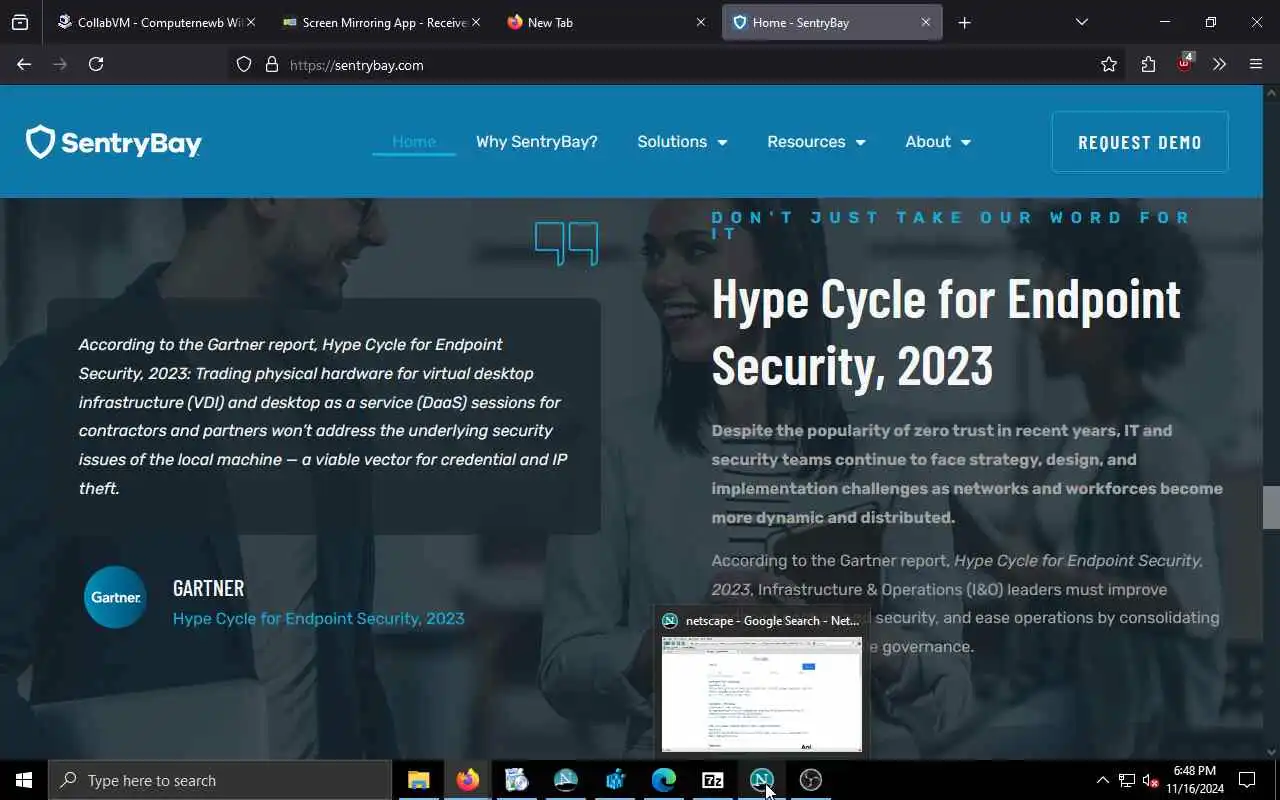This screenshot has height=800, width=1280.
Task: Click the page's vertical scrollbar thumb
Action: 1271,507
